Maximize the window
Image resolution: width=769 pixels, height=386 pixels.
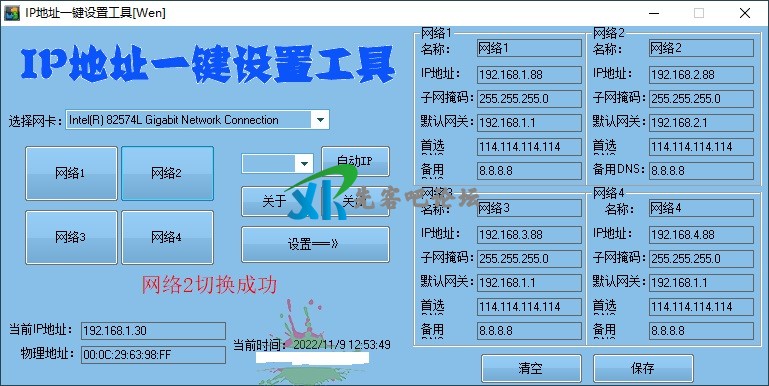click(x=699, y=13)
